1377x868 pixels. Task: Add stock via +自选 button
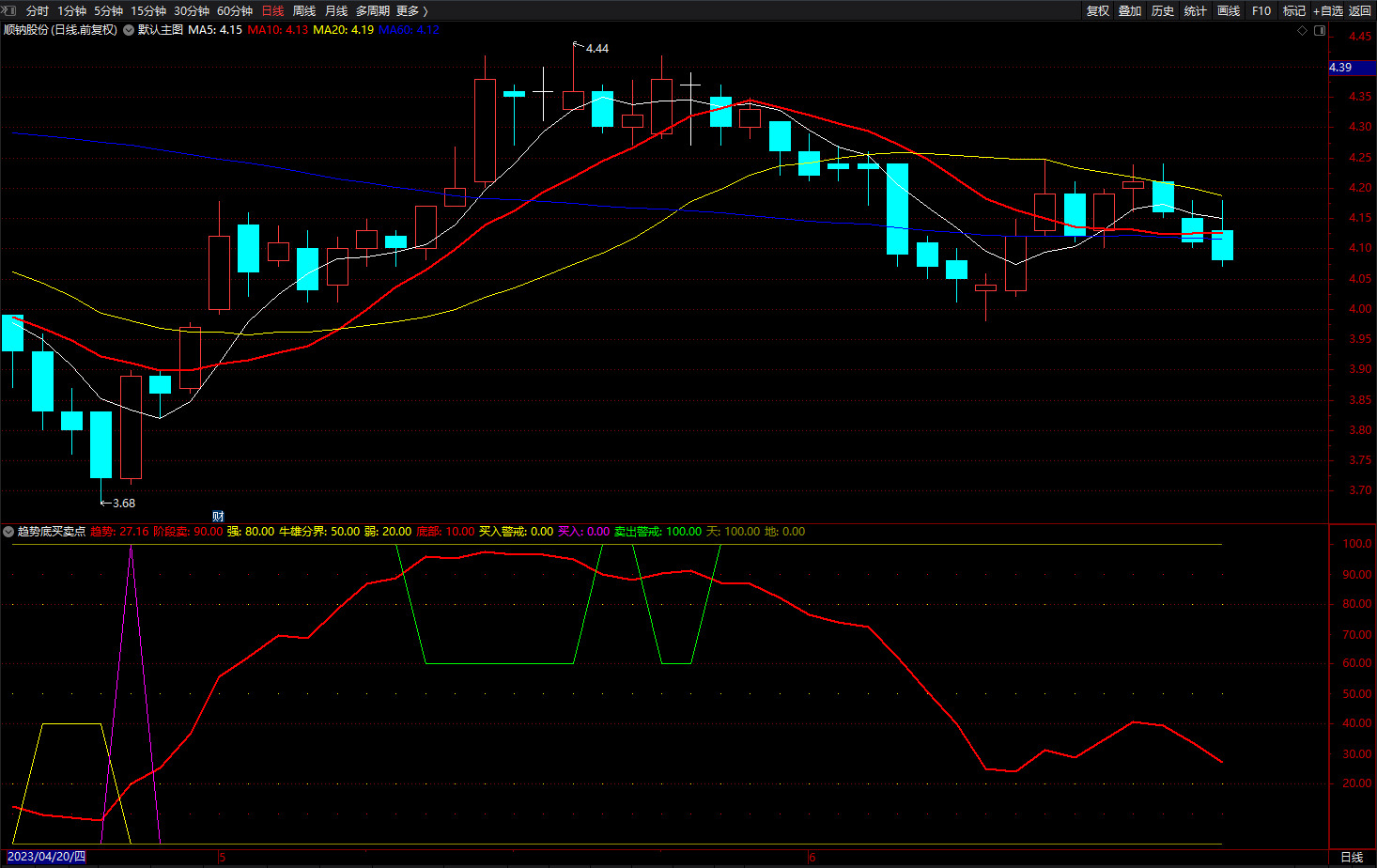(x=1328, y=10)
